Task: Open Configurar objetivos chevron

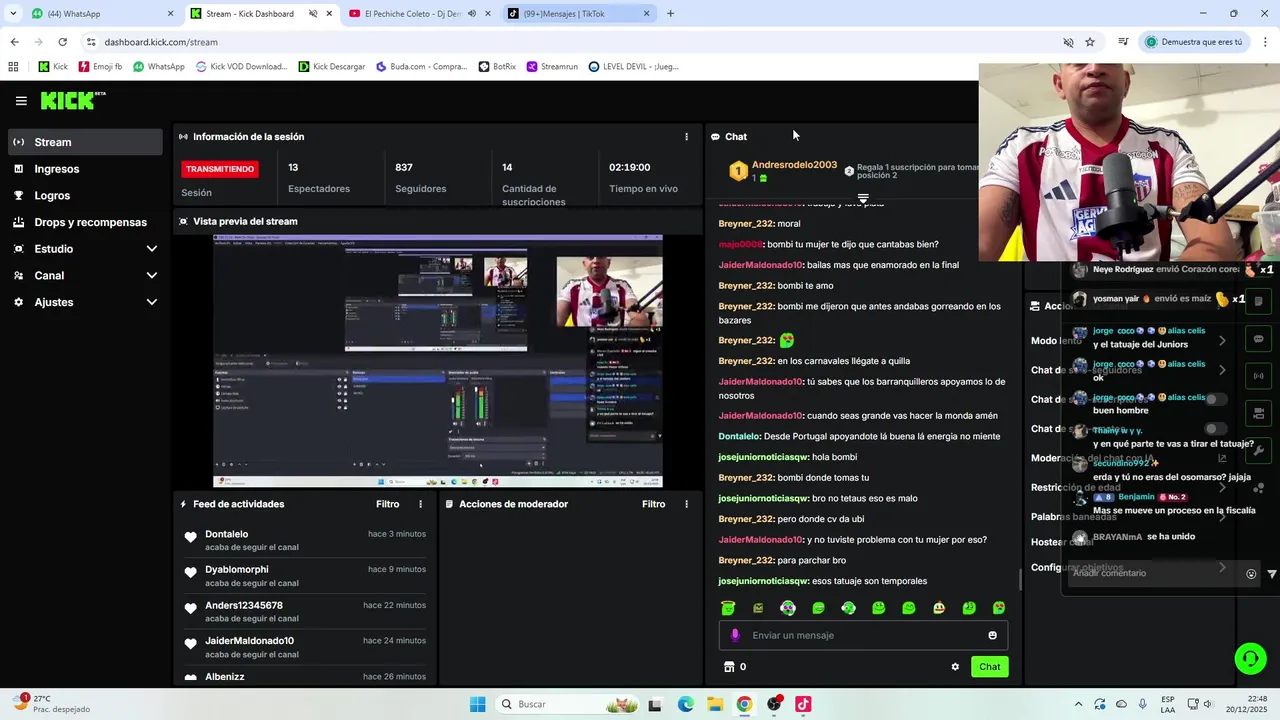Action: (1222, 567)
